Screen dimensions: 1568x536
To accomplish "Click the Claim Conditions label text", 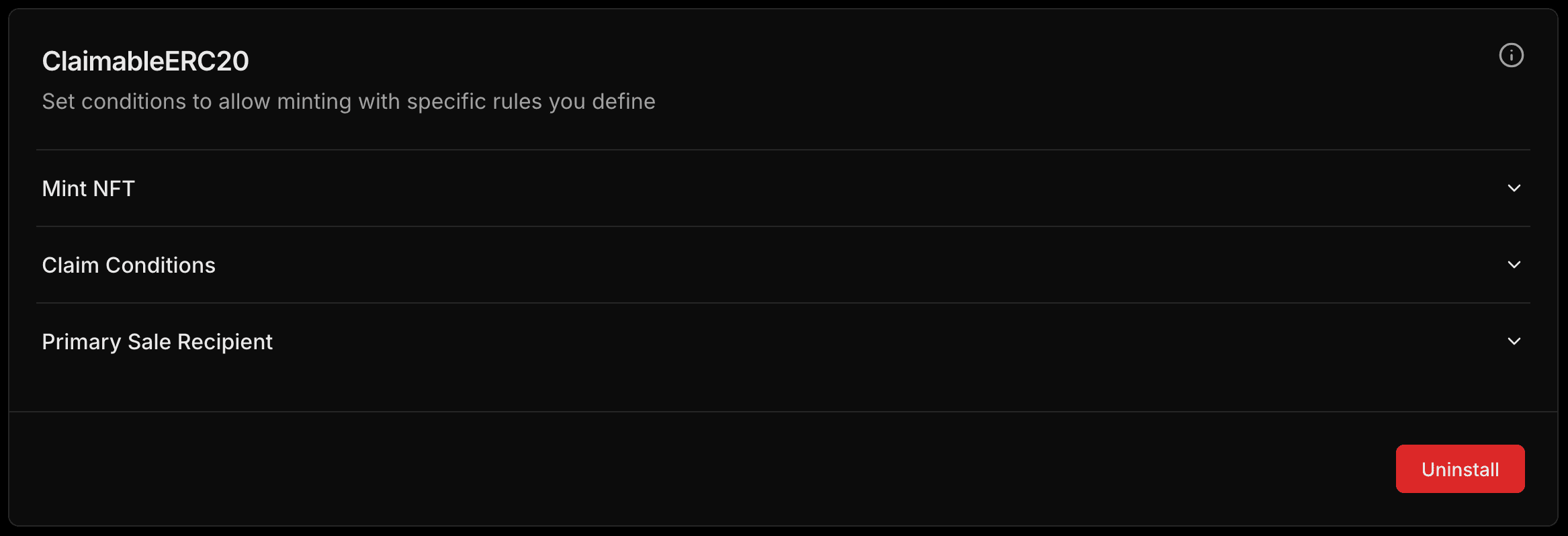I will pyautogui.click(x=128, y=265).
